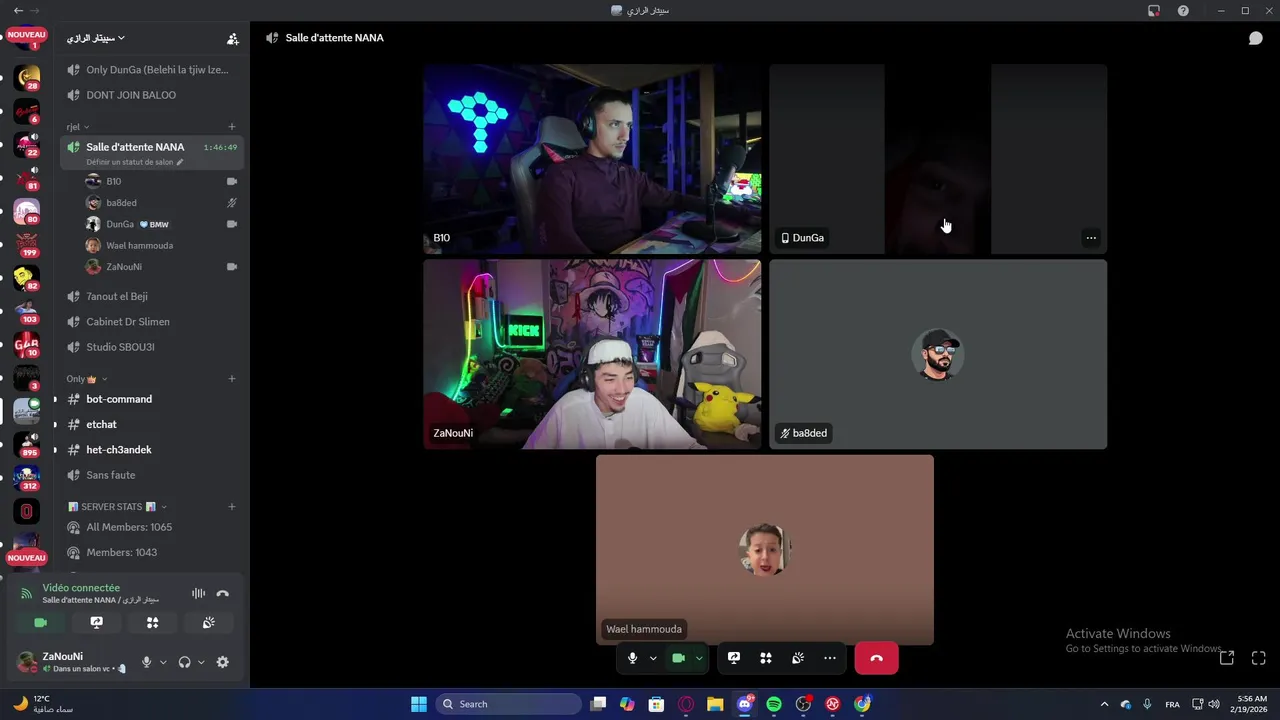The image size is (1280, 720).
Task: Join the DONT JOIN BALOO voice channel
Action: tap(150, 95)
